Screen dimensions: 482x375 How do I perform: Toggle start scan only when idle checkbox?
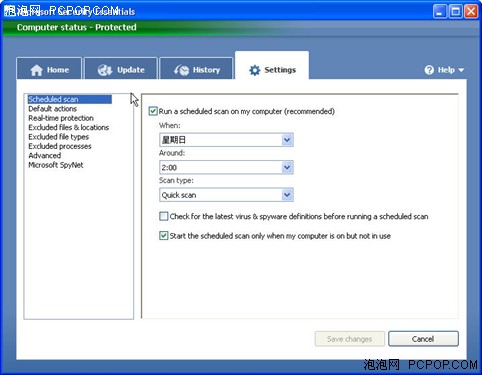coord(164,236)
